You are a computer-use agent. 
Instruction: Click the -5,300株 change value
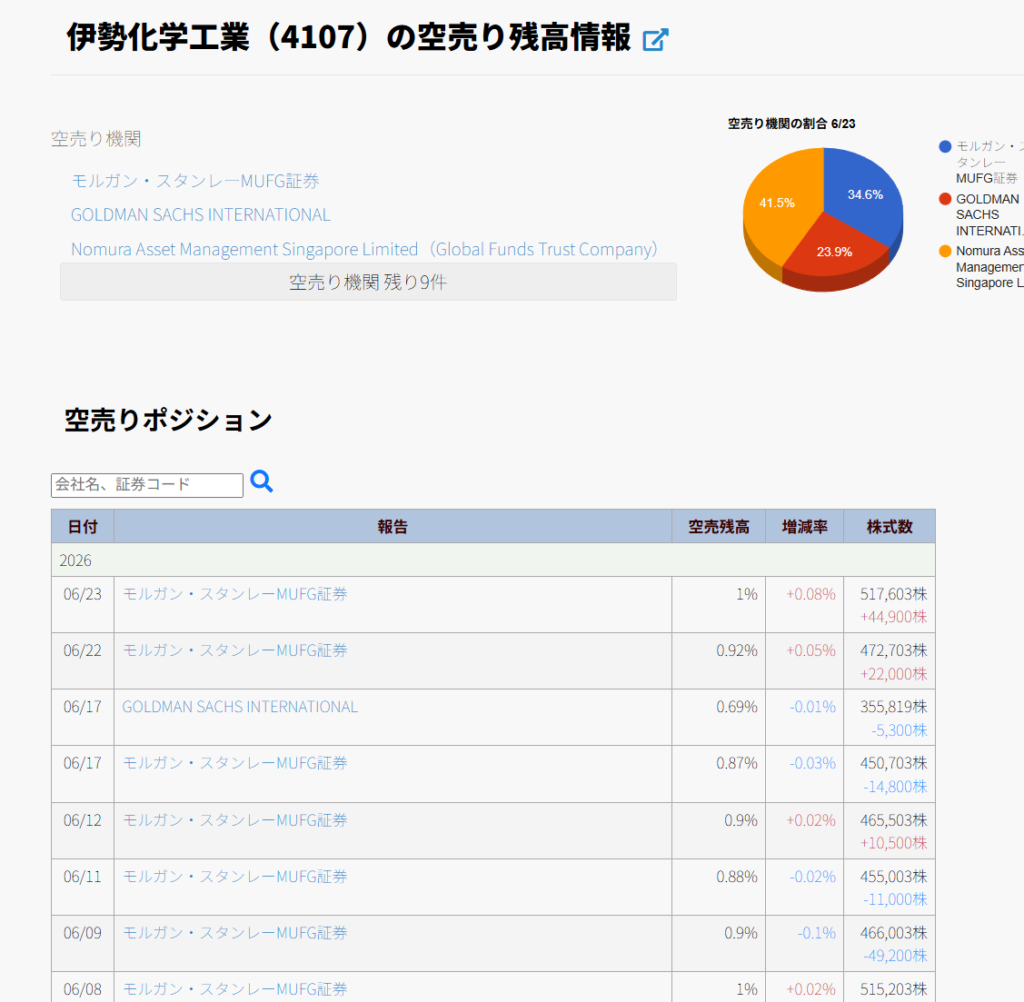pyautogui.click(x=899, y=730)
